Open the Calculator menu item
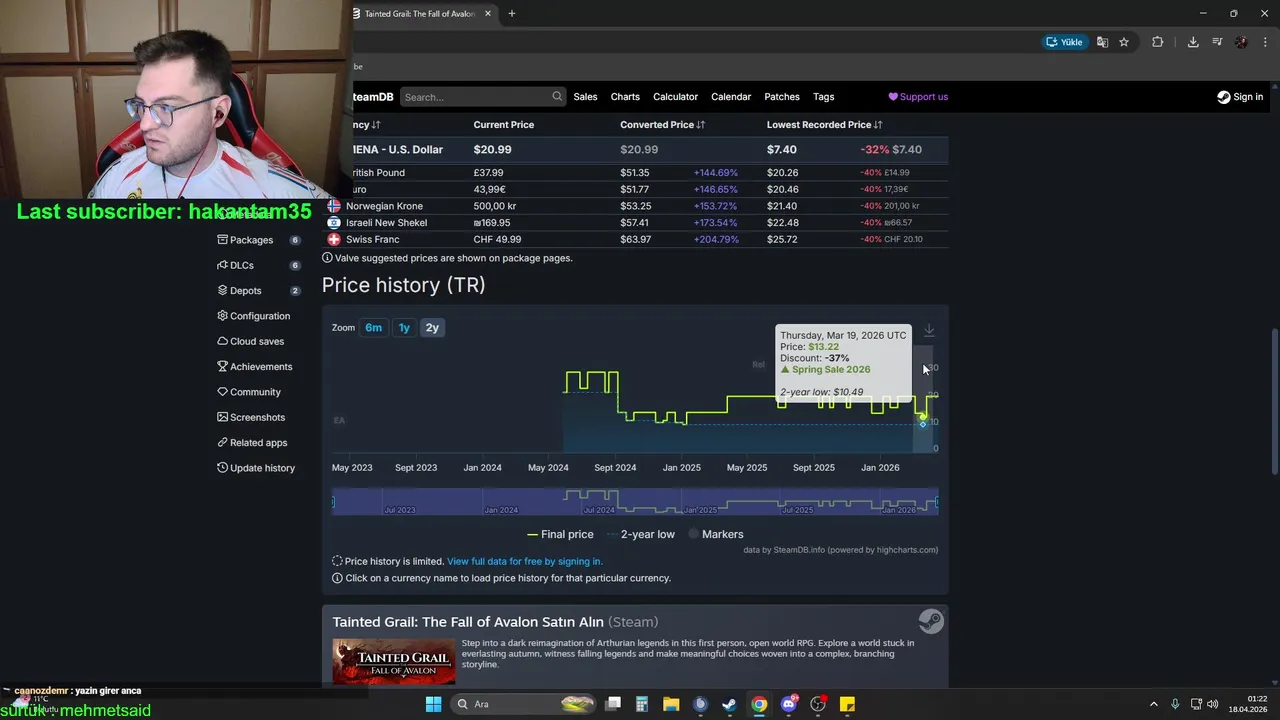 [x=675, y=97]
